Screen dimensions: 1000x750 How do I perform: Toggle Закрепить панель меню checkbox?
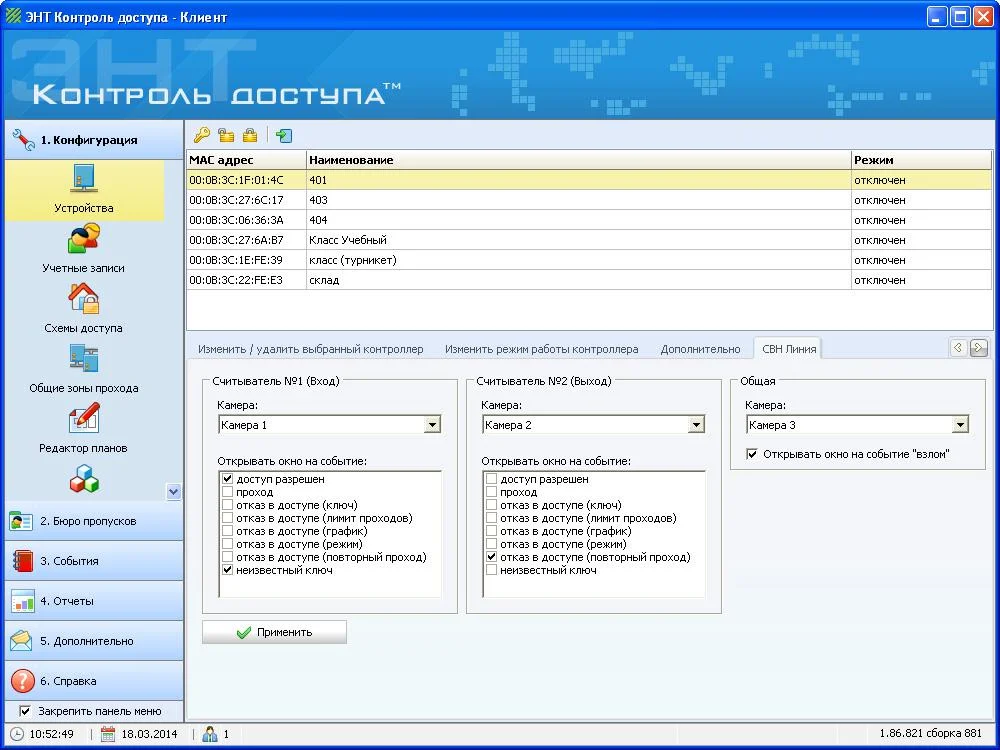pos(26,711)
